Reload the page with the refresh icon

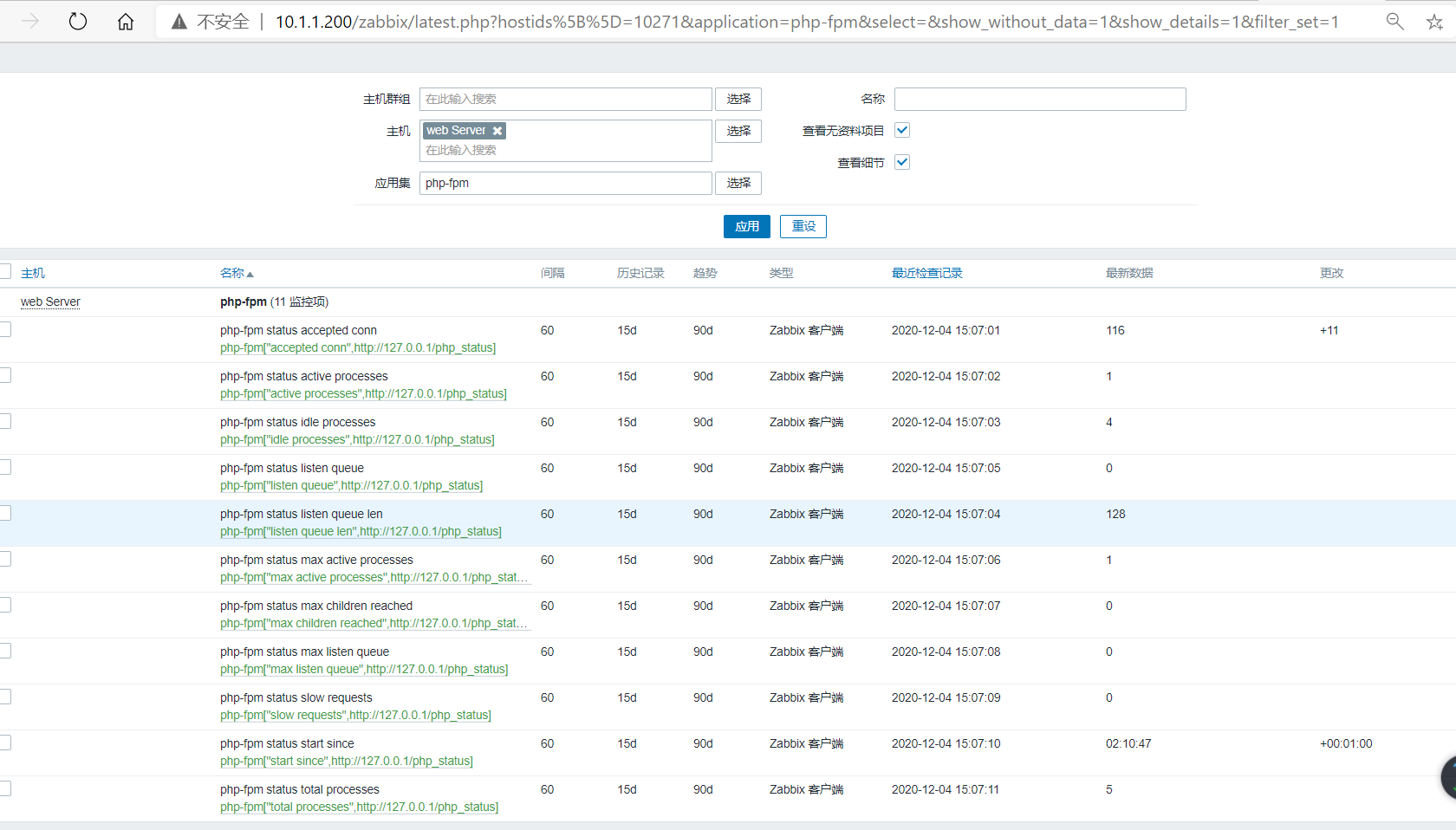[x=78, y=22]
